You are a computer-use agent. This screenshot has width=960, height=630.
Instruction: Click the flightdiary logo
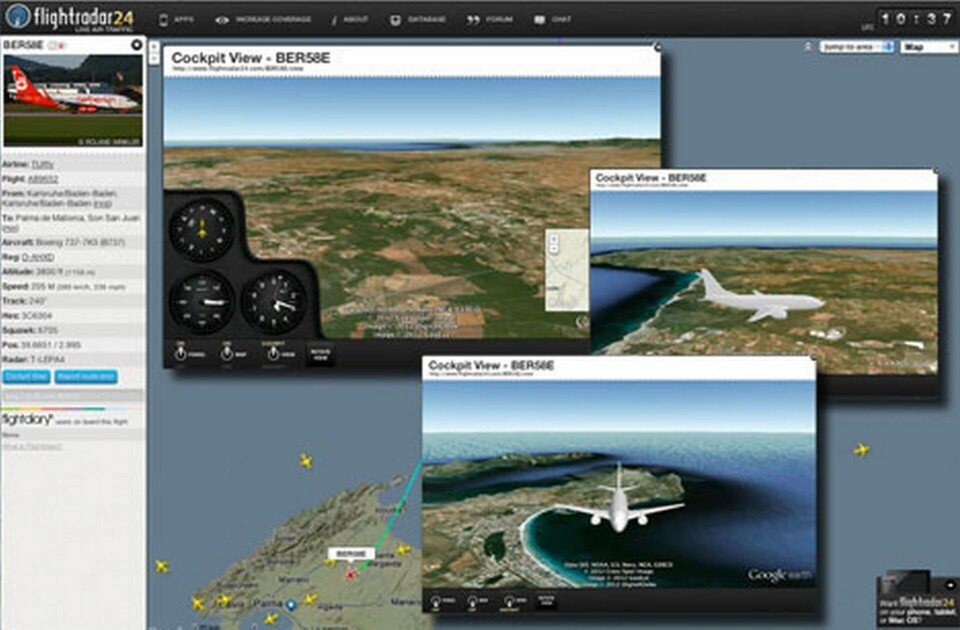pyautogui.click(x=27, y=419)
